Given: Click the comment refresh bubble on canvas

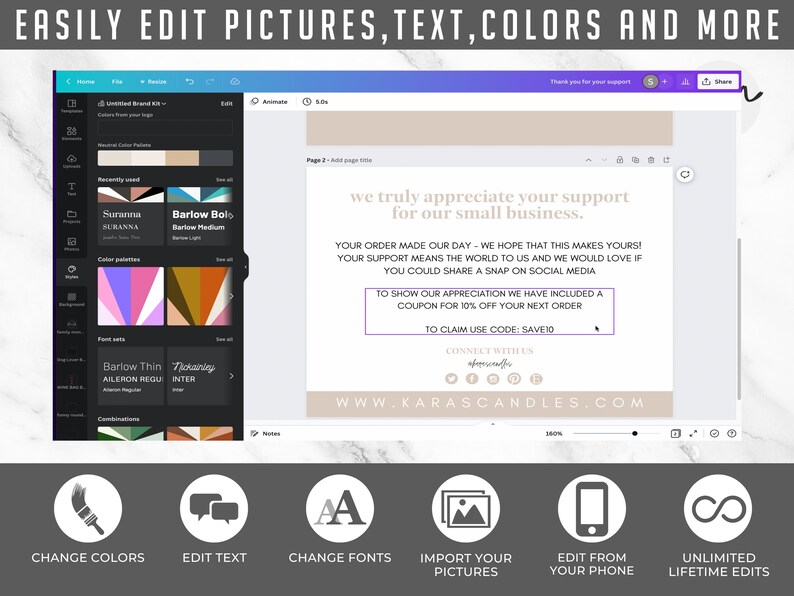Looking at the screenshot, I should [x=685, y=175].
